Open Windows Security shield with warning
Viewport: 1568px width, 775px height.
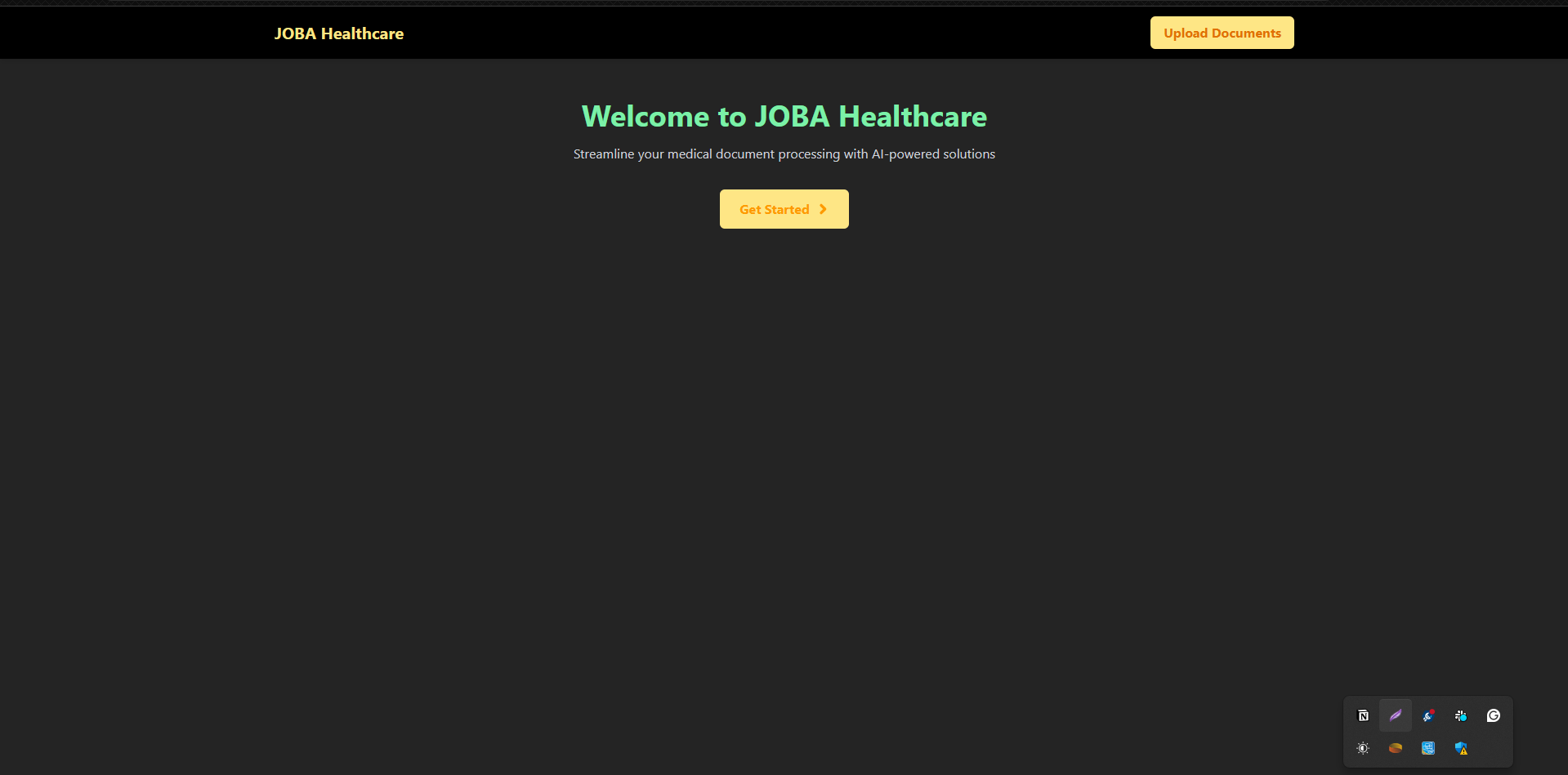(x=1461, y=748)
